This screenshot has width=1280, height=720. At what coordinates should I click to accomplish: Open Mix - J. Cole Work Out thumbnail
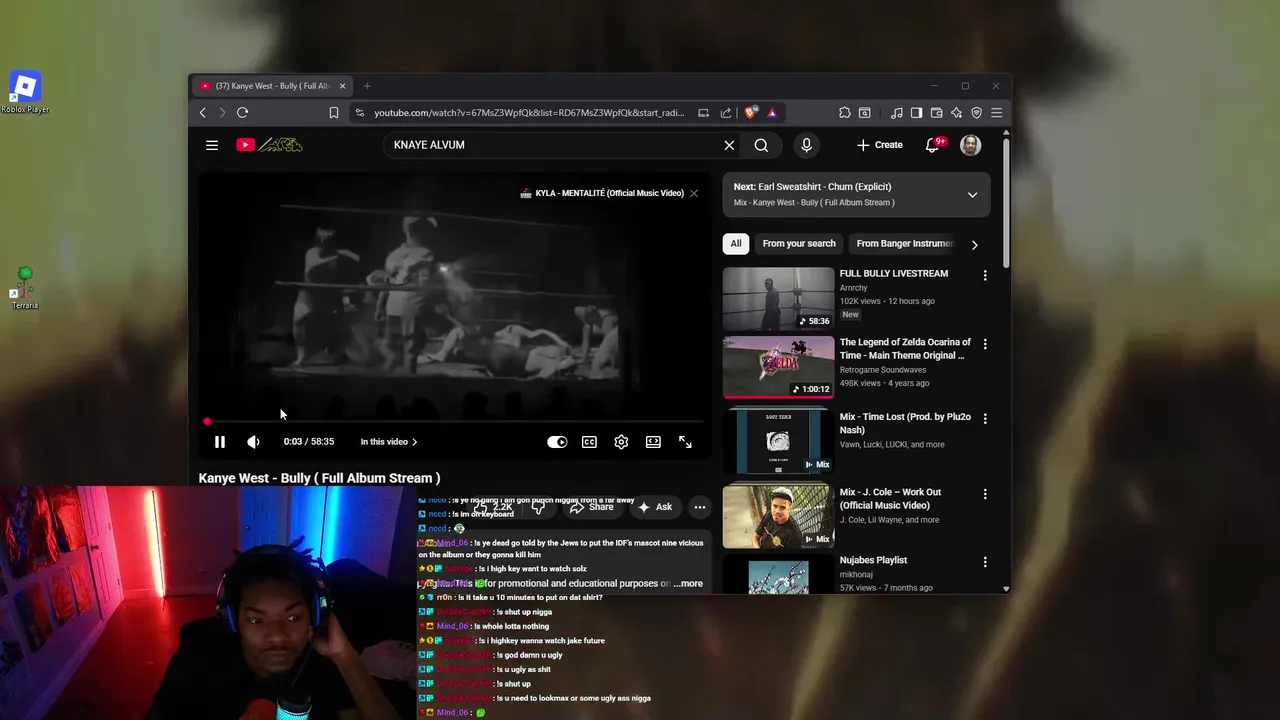(778, 517)
